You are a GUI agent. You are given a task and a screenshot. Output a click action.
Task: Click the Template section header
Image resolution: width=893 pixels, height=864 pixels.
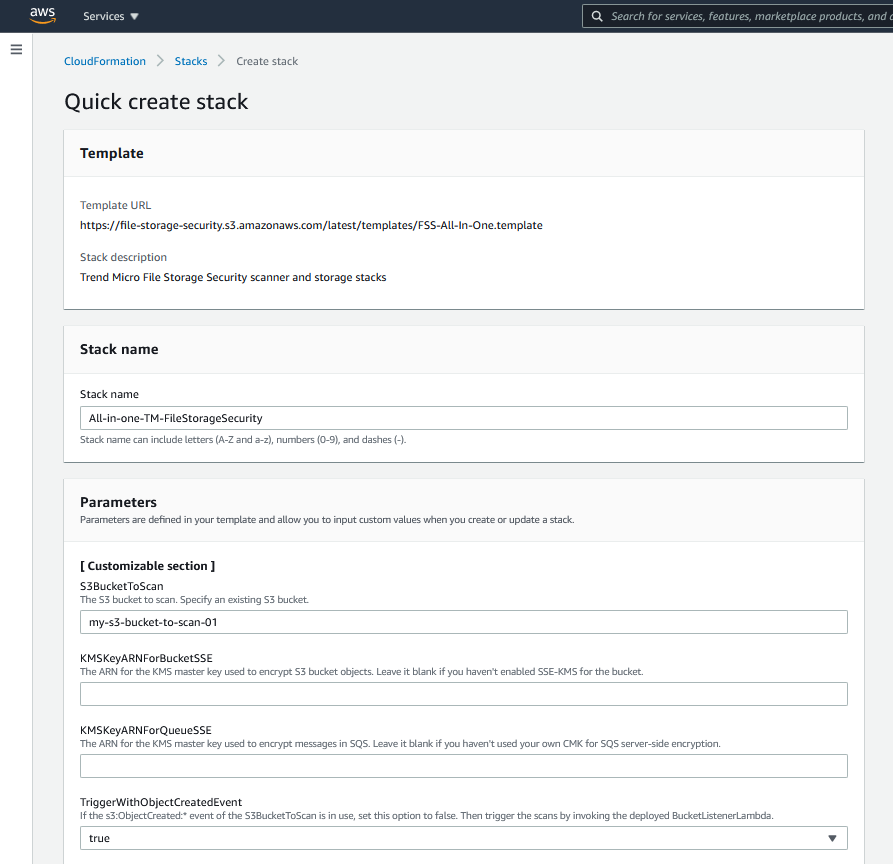click(112, 153)
